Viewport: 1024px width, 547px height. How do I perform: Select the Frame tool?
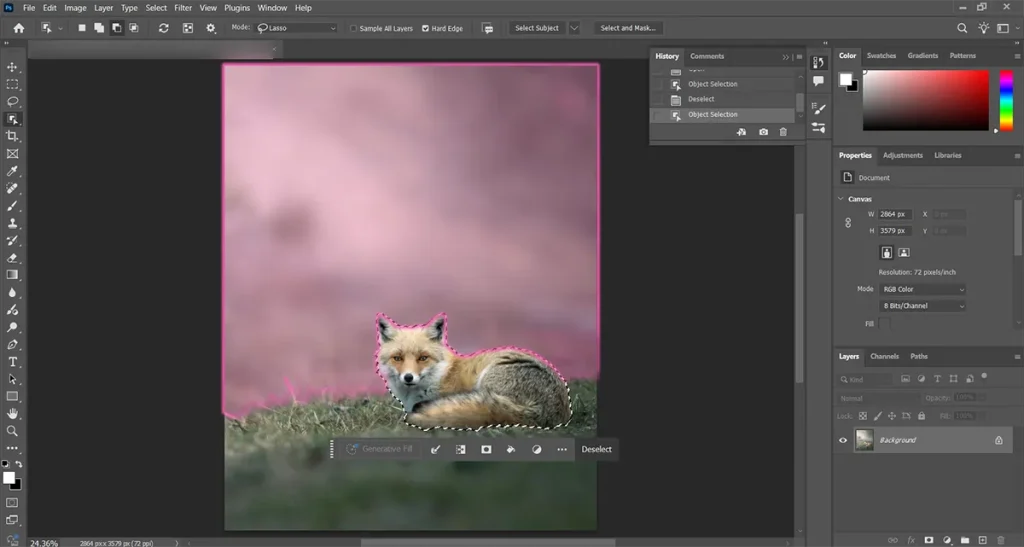12,153
